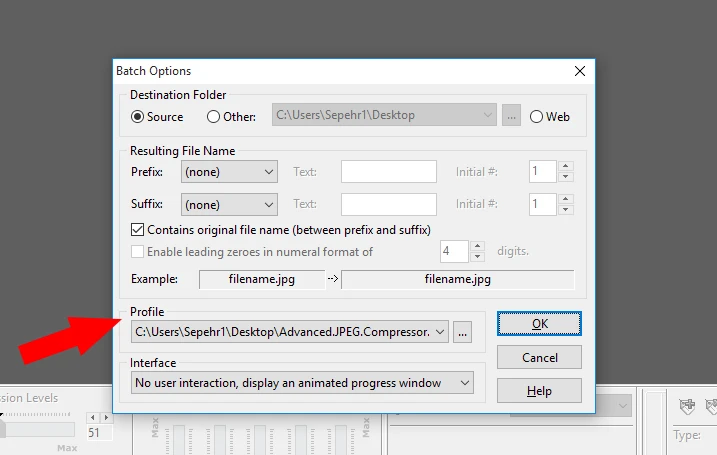Click the compression level right arrow in main window
This screenshot has height=455, width=717.
coord(106,418)
